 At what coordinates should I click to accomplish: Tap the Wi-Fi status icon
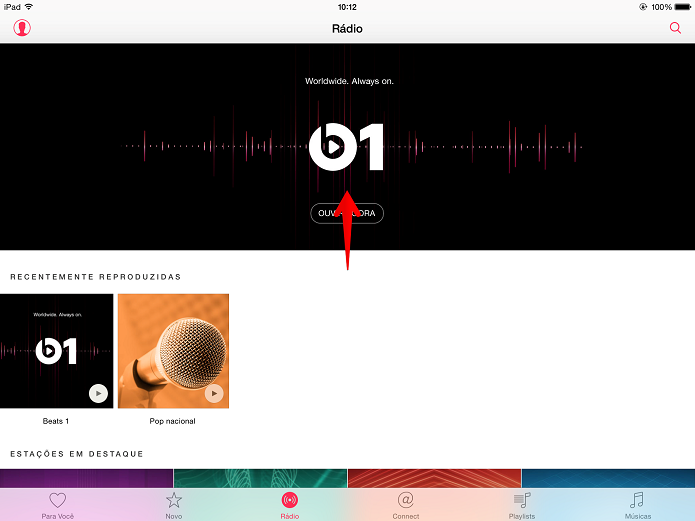pyautogui.click(x=29, y=7)
